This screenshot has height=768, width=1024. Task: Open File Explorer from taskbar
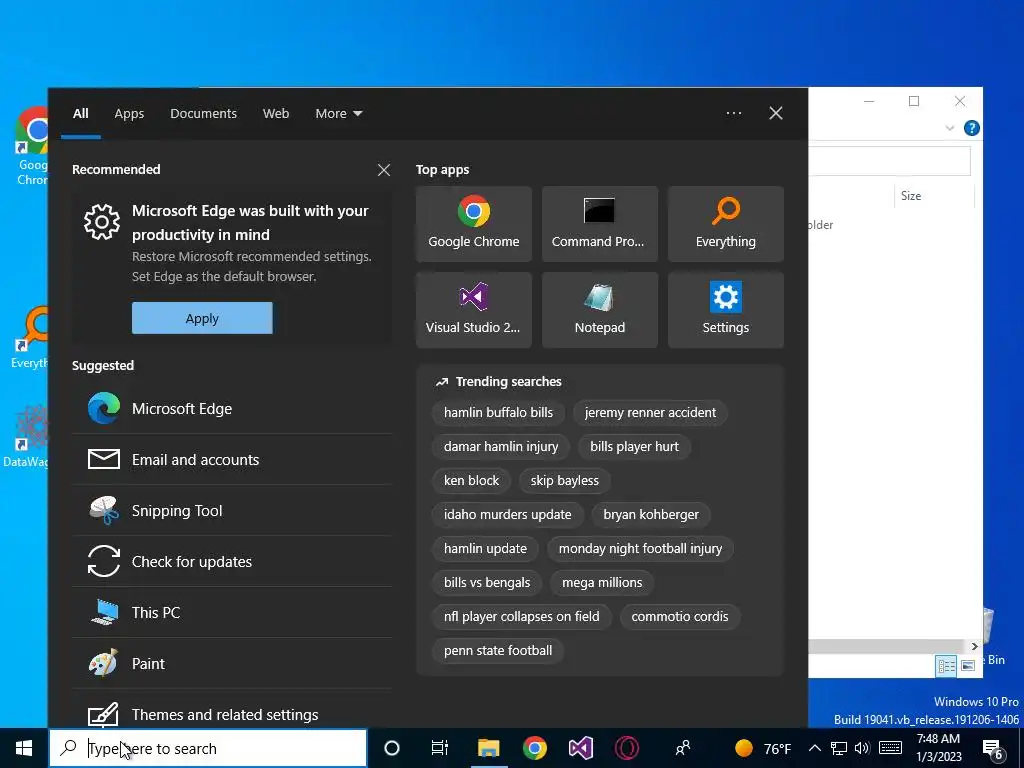coord(488,748)
